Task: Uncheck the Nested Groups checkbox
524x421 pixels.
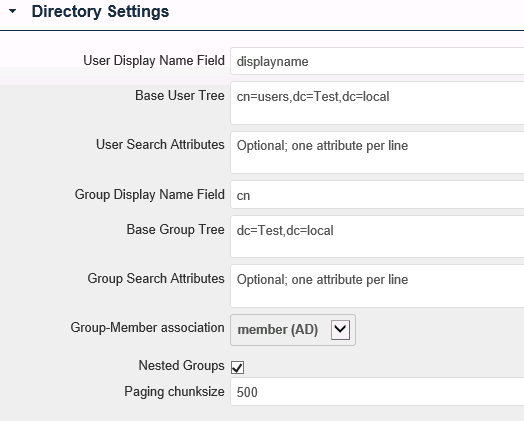Action: (x=237, y=367)
